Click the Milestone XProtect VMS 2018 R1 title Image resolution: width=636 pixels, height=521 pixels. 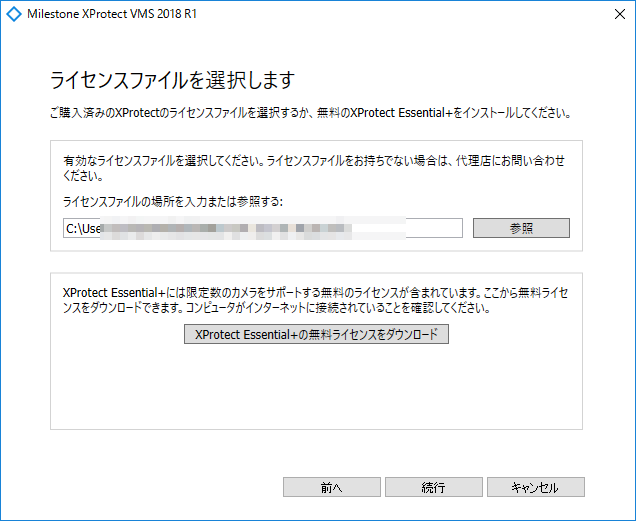coord(112,14)
